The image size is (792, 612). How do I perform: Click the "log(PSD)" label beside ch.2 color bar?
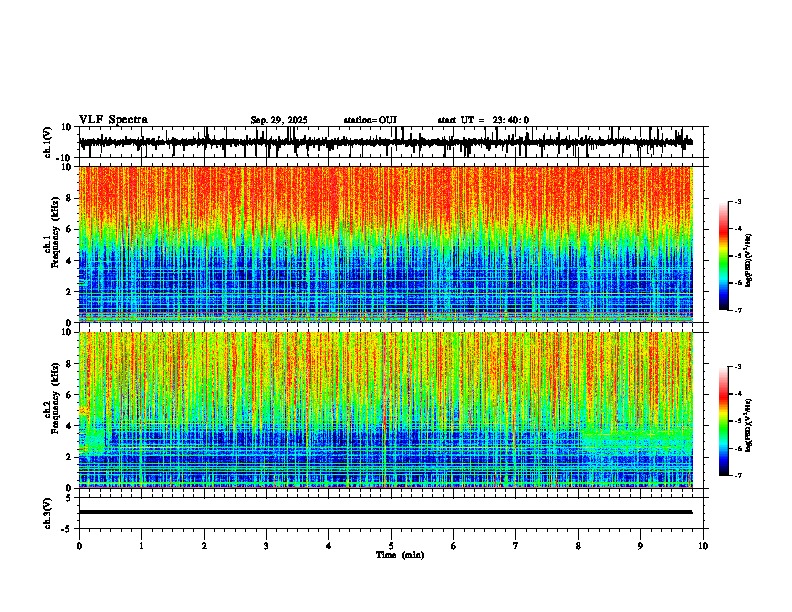[748, 425]
